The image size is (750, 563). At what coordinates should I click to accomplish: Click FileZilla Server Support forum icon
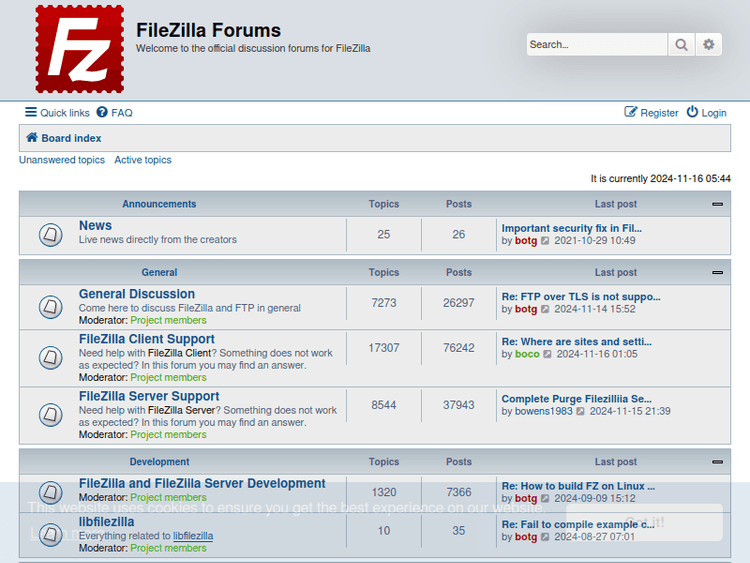[x=51, y=414]
